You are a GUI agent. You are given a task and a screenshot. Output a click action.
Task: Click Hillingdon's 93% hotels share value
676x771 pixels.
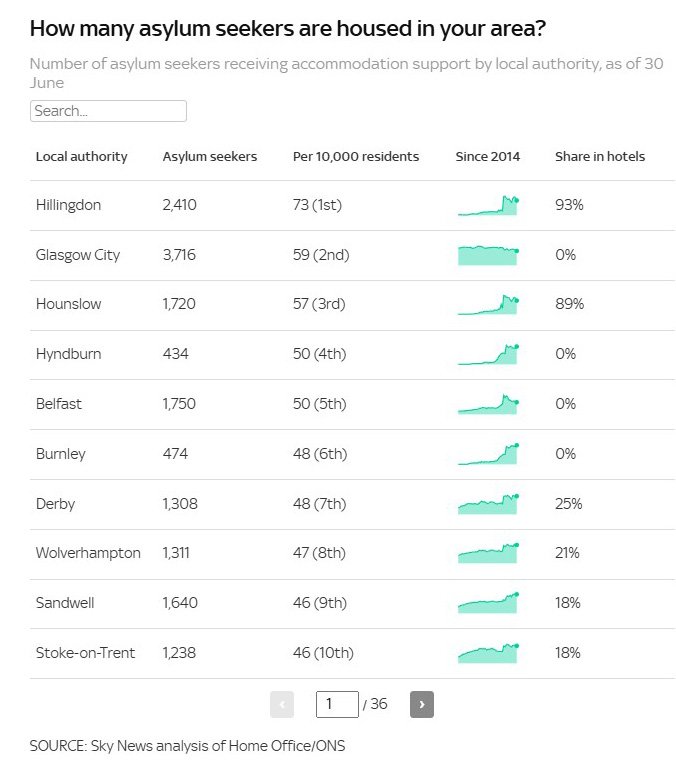pyautogui.click(x=569, y=205)
